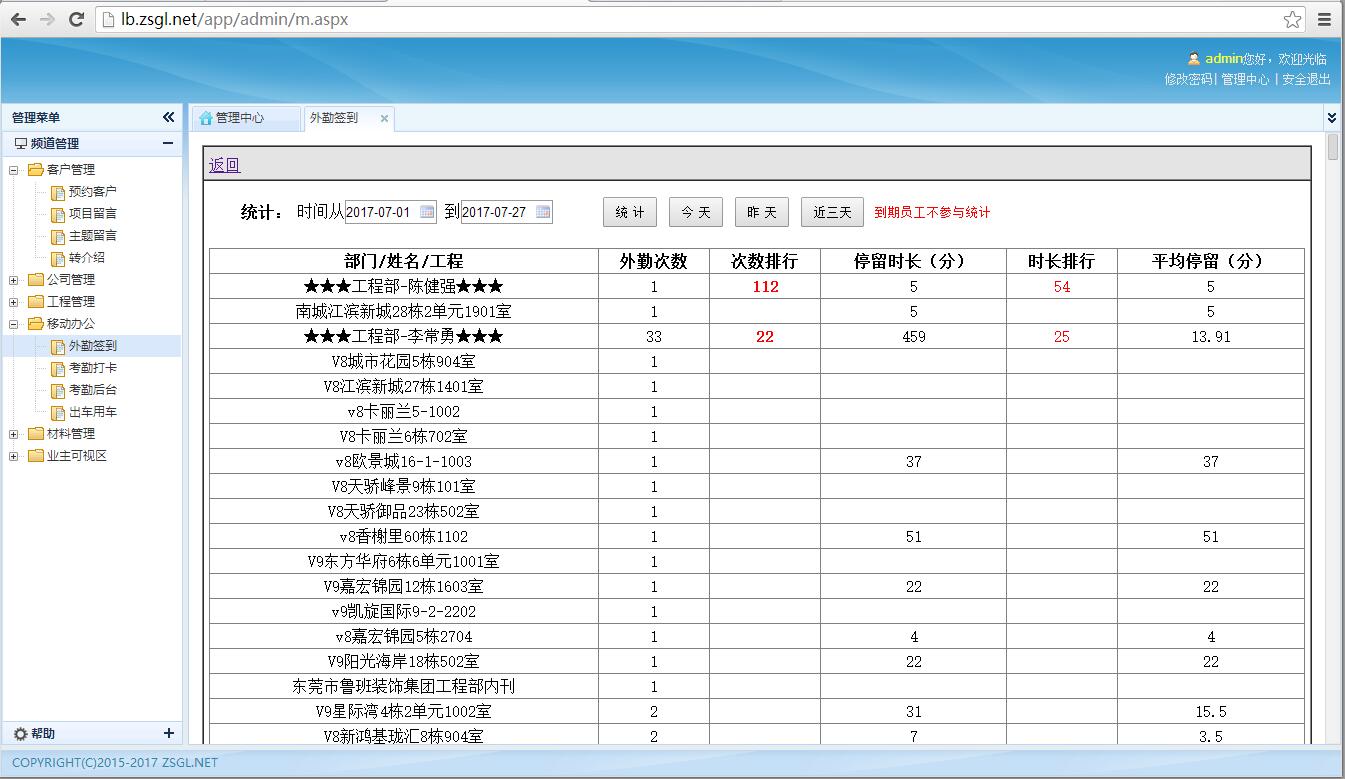Select 考勤打卡 in the sidebar
Image resolution: width=1345 pixels, height=779 pixels.
(x=92, y=368)
